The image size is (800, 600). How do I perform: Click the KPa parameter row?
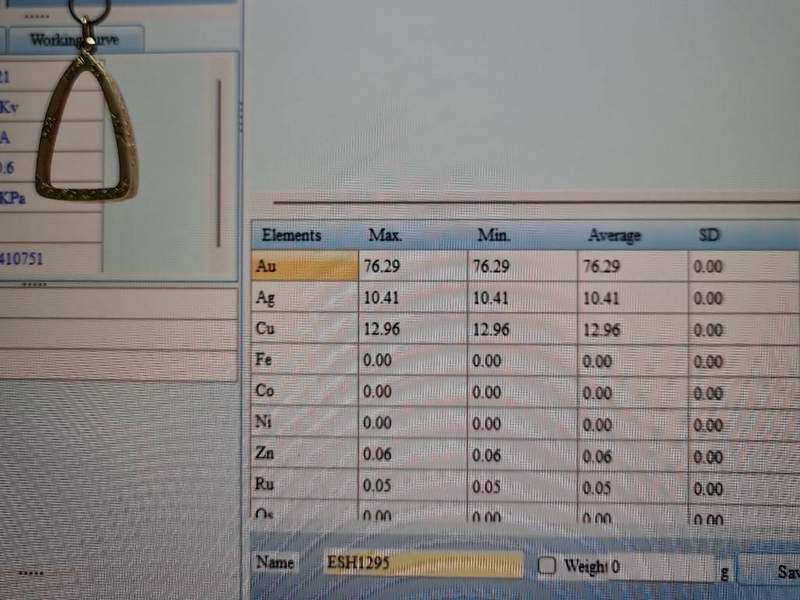(50, 198)
